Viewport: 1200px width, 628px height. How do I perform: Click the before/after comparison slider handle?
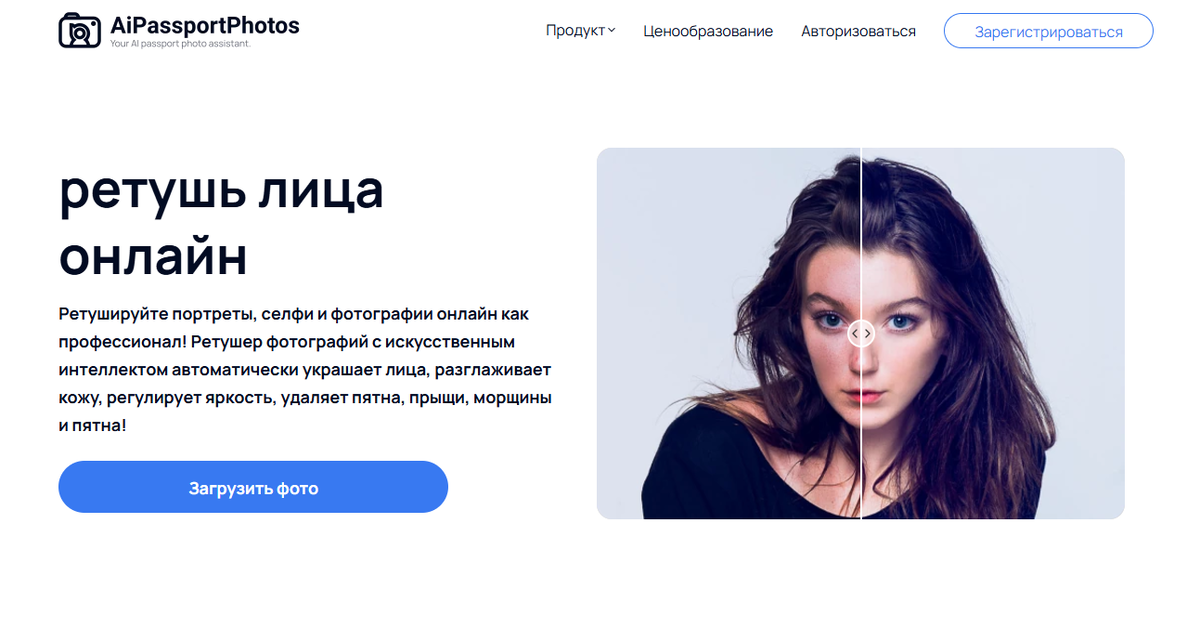[861, 333]
